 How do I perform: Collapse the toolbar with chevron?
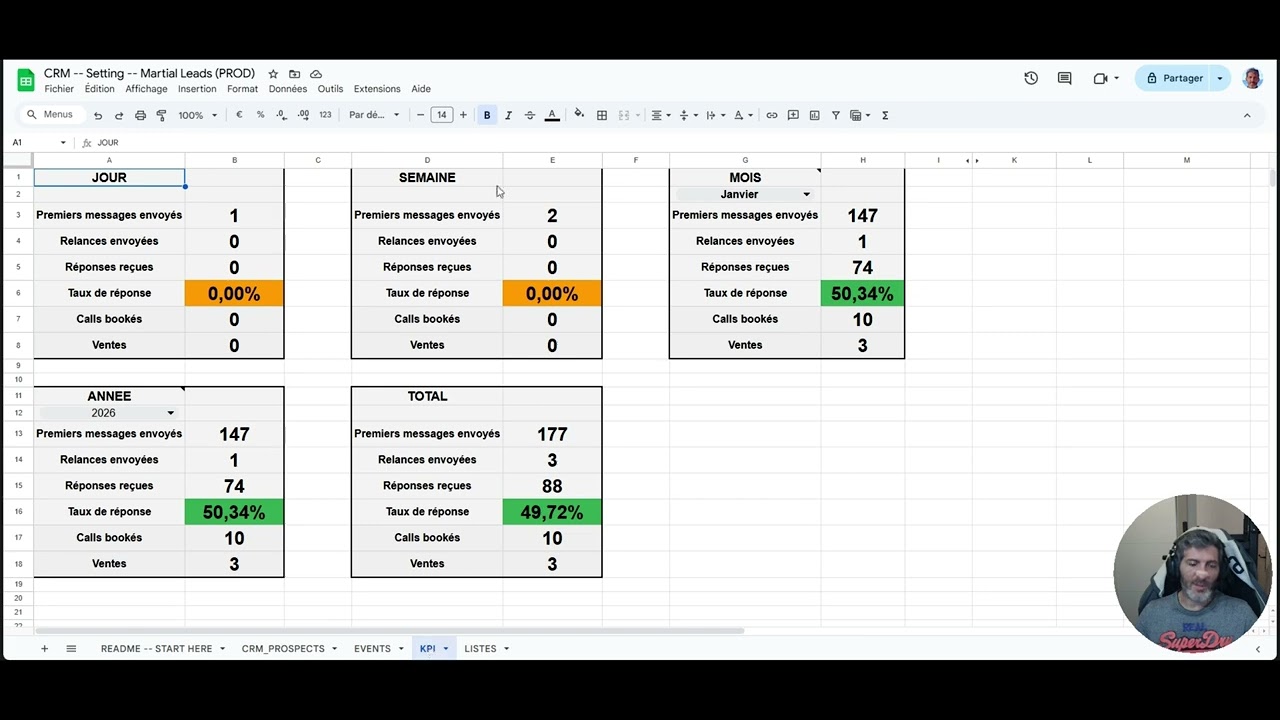click(1247, 115)
